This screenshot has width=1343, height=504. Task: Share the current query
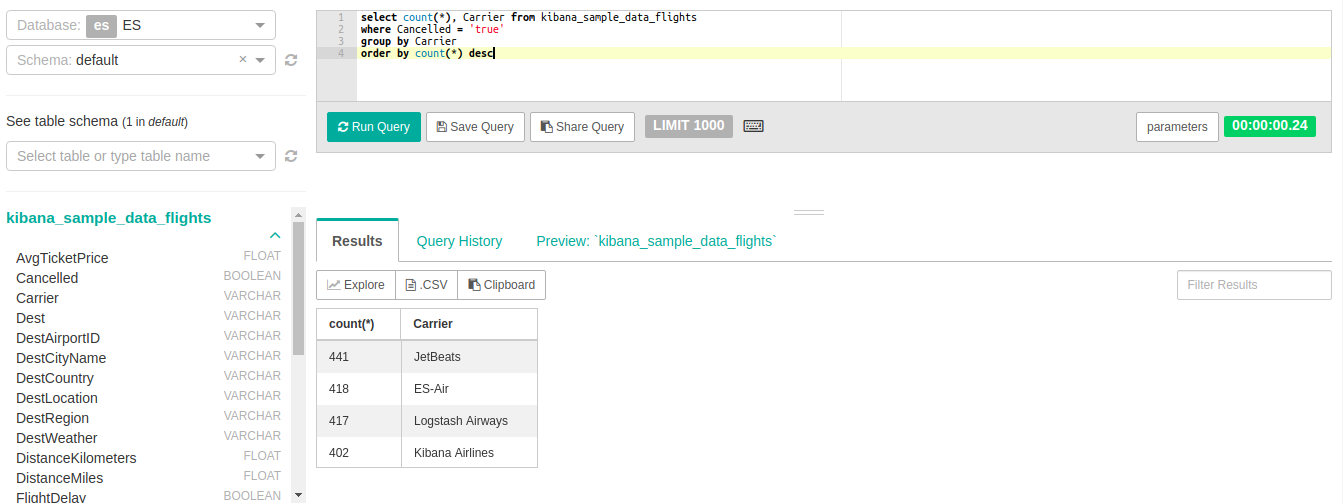pyautogui.click(x=582, y=127)
